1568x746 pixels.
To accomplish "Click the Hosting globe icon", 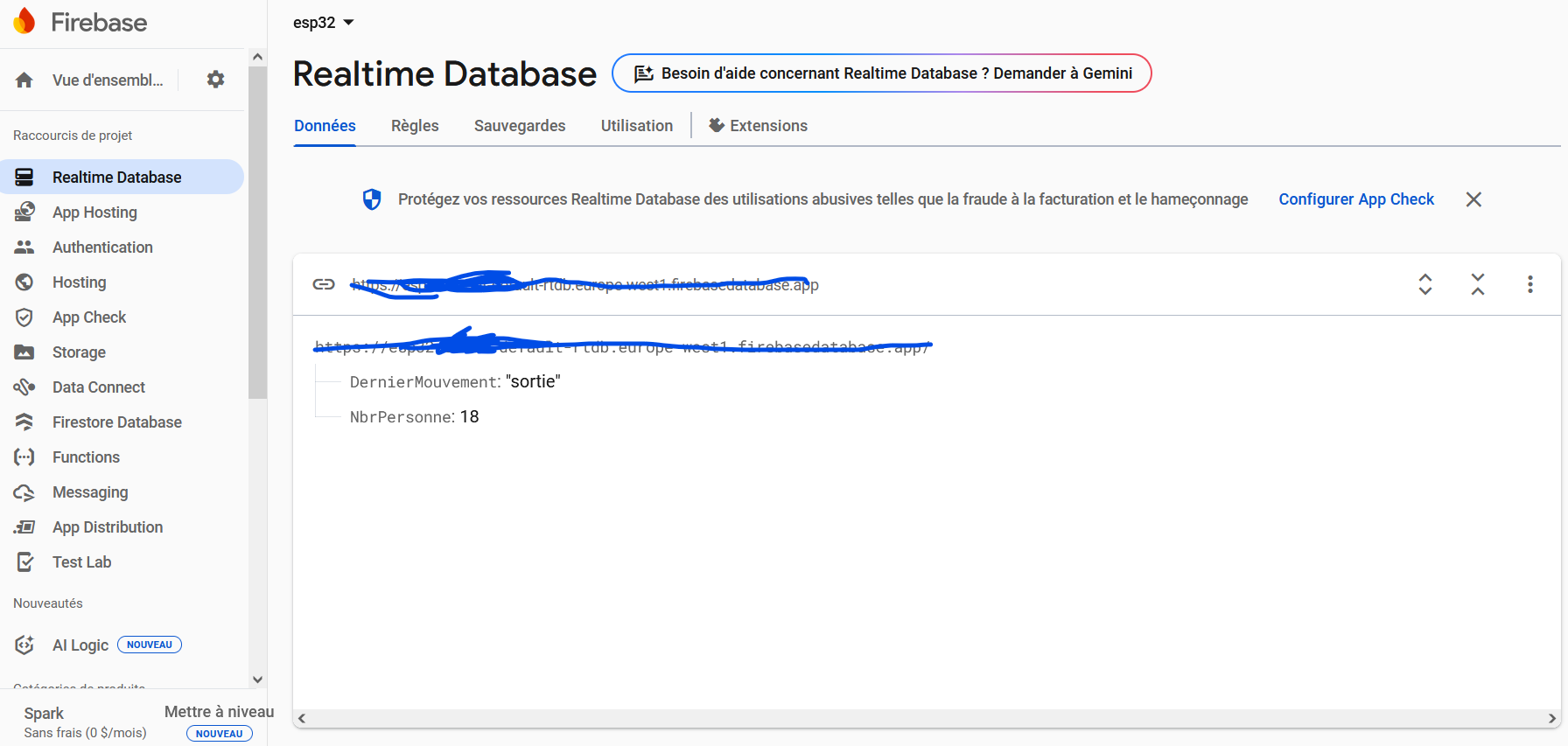I will click(24, 282).
